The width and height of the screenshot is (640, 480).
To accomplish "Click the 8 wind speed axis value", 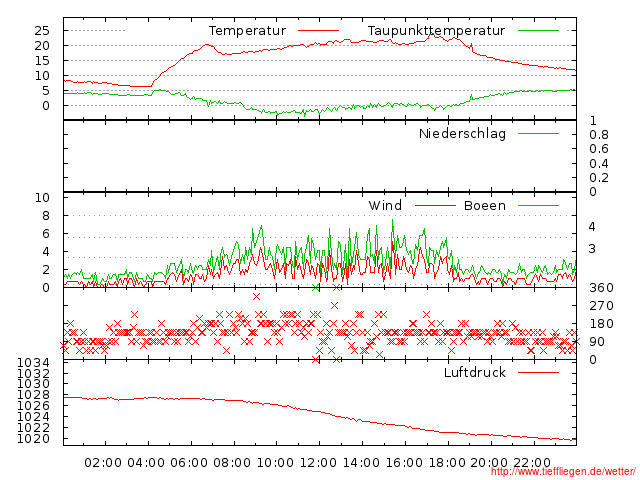I will point(46,216).
